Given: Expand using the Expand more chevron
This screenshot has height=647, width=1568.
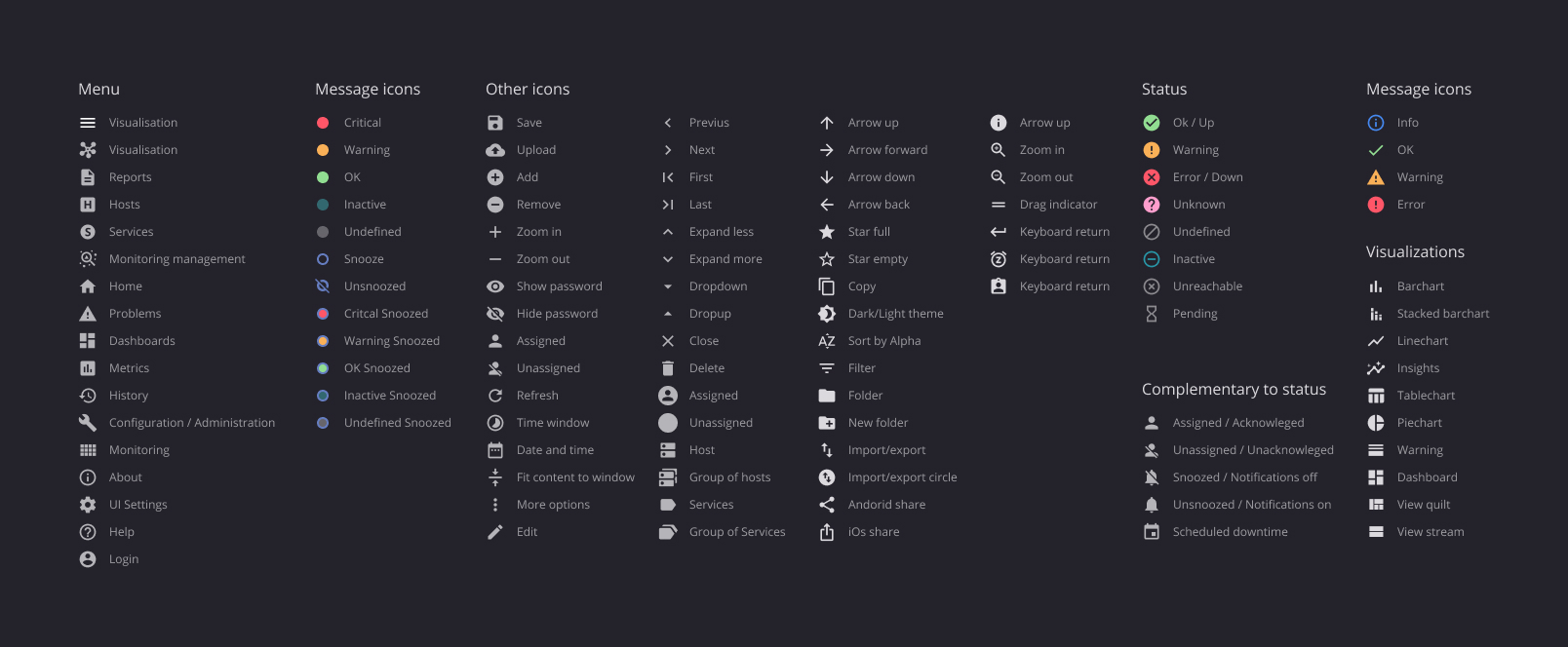Looking at the screenshot, I should pos(668,259).
